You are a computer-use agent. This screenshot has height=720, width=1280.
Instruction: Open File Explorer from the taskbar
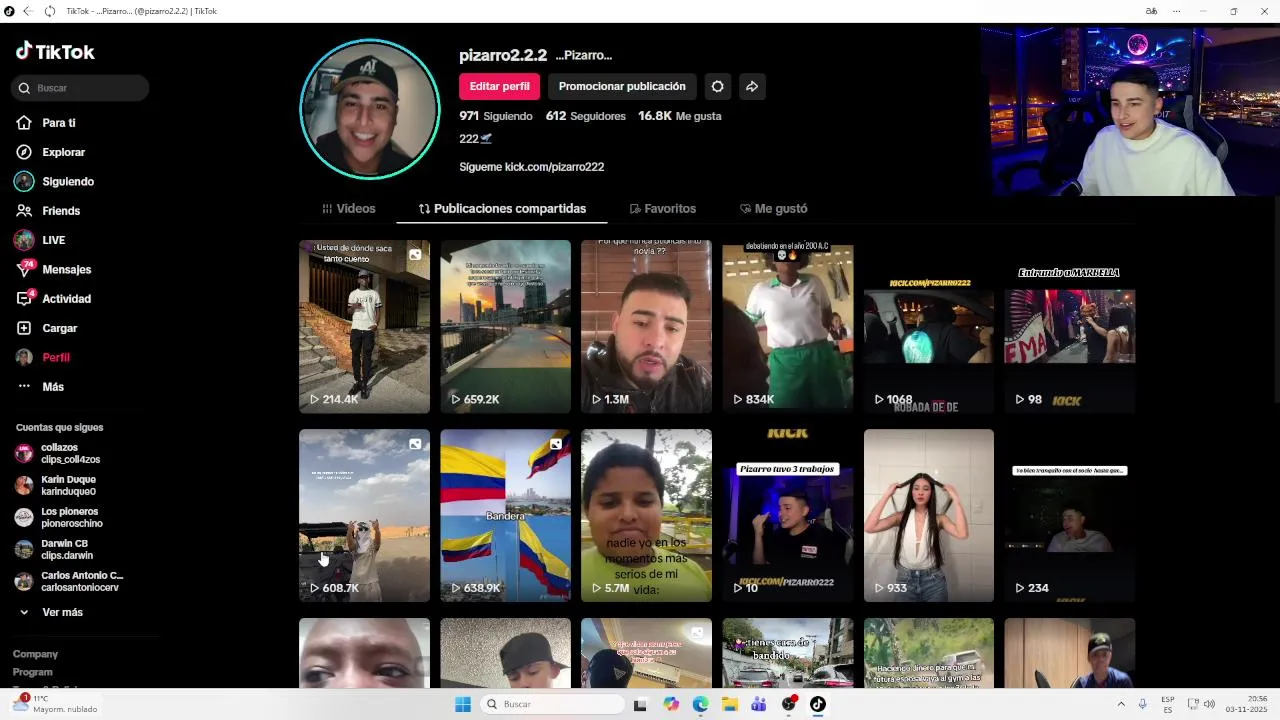730,704
